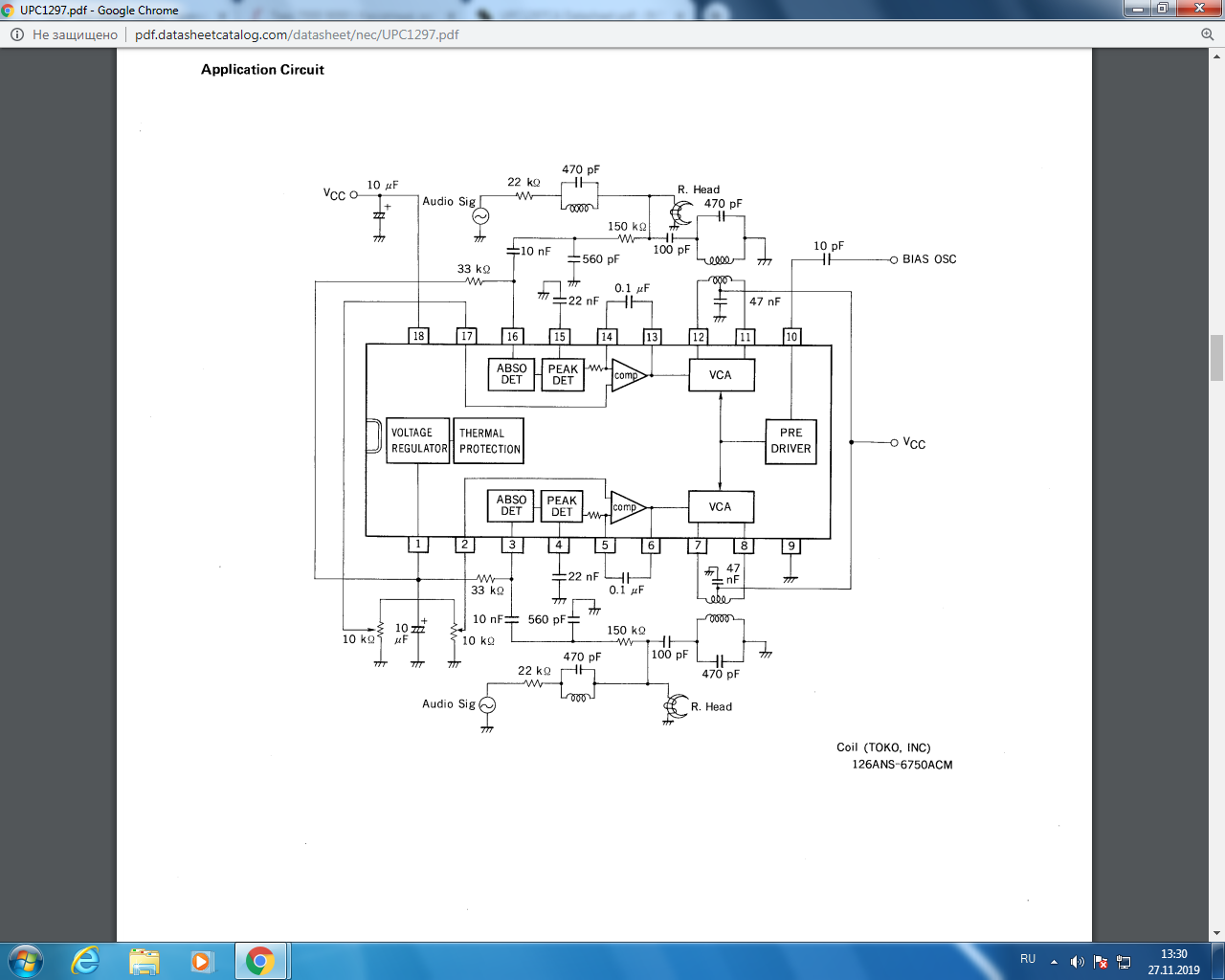Screen dimensions: 1225x980
Task: Open the Action Center flag icon
Action: click(x=1101, y=961)
